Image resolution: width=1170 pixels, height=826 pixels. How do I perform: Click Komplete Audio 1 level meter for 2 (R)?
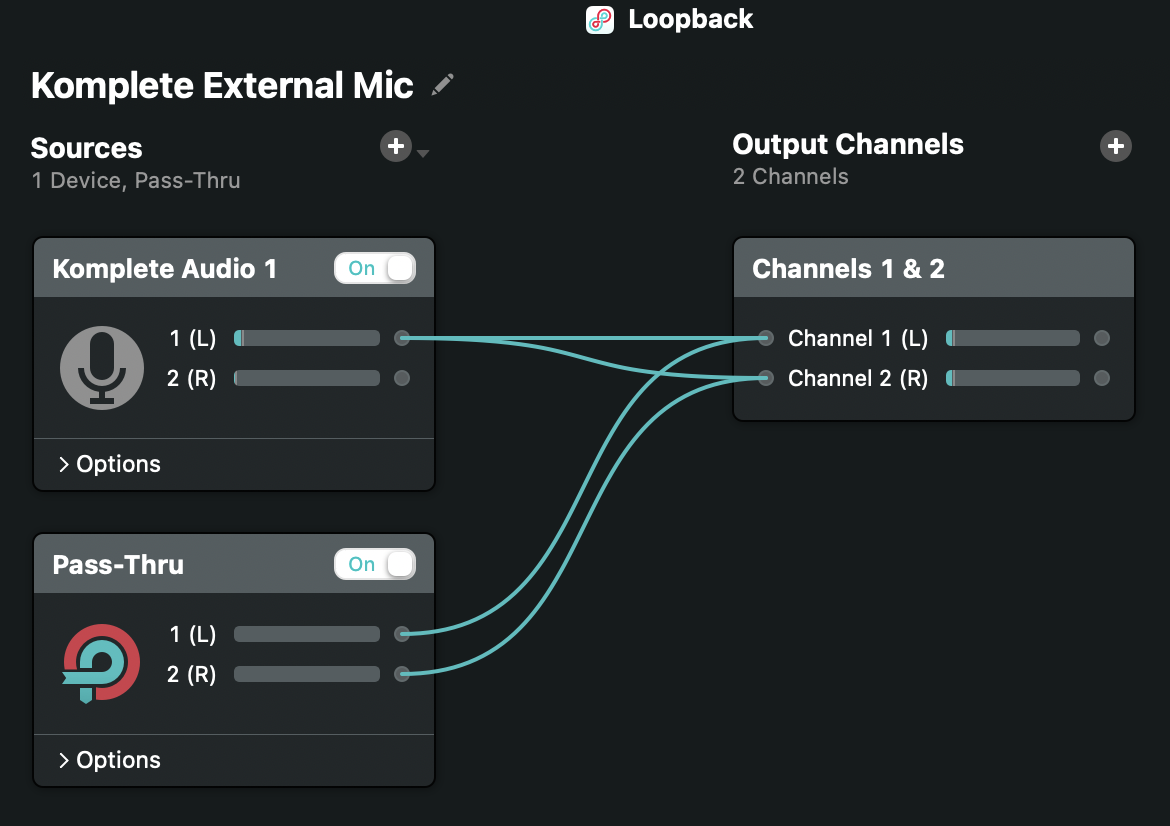tap(307, 378)
